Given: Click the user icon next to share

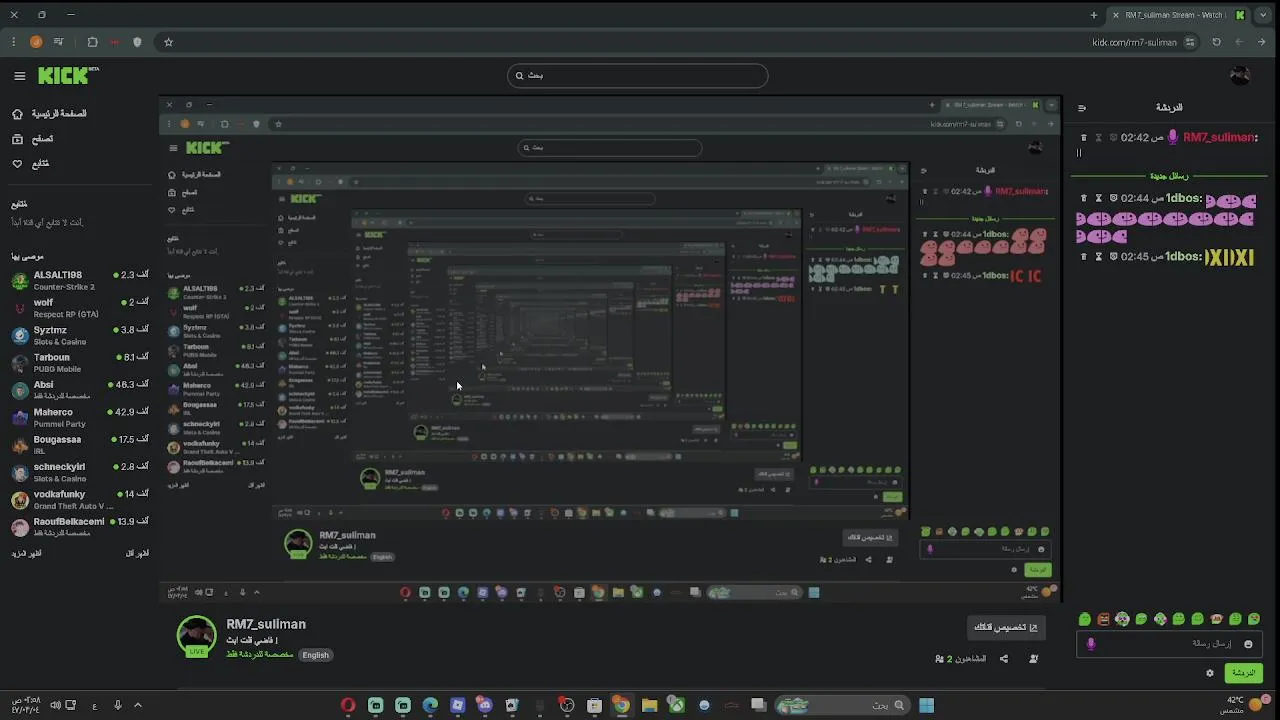Looking at the screenshot, I should pyautogui.click(x=1033, y=659).
